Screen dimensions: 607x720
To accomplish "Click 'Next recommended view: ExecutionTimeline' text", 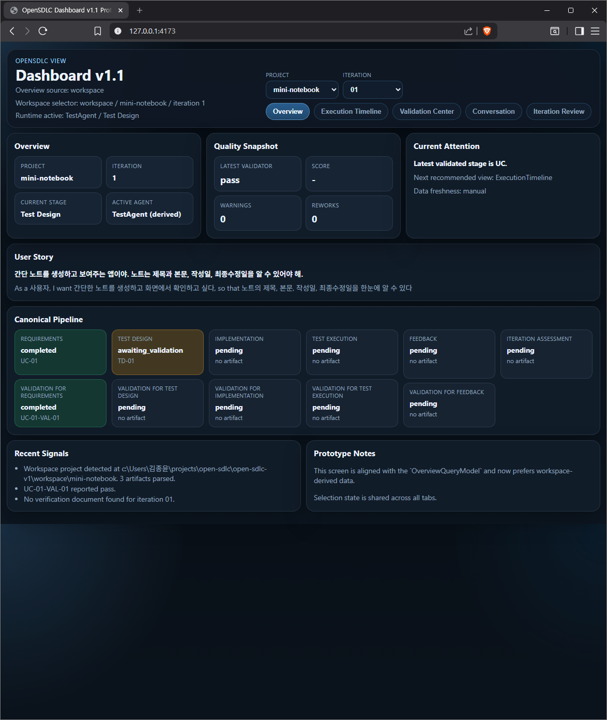I will coord(483,177).
